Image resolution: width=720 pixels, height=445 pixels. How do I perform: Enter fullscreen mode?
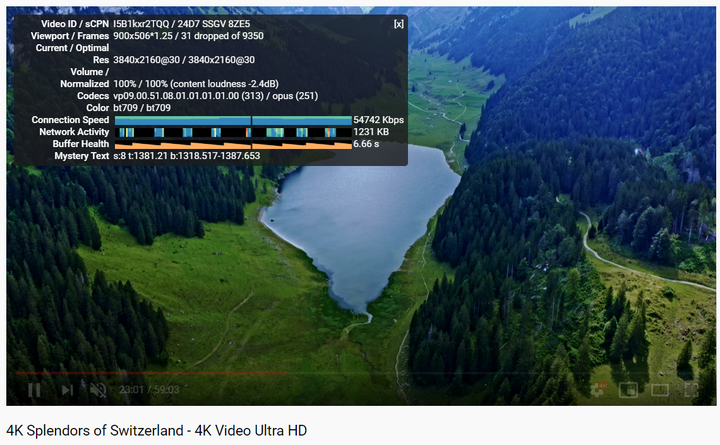tap(691, 390)
